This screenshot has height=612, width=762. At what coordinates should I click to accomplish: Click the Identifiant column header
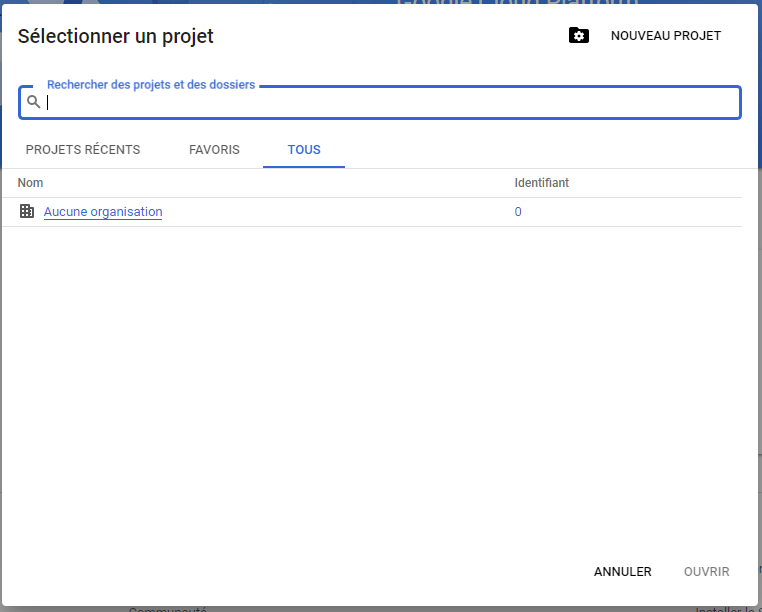(x=541, y=183)
